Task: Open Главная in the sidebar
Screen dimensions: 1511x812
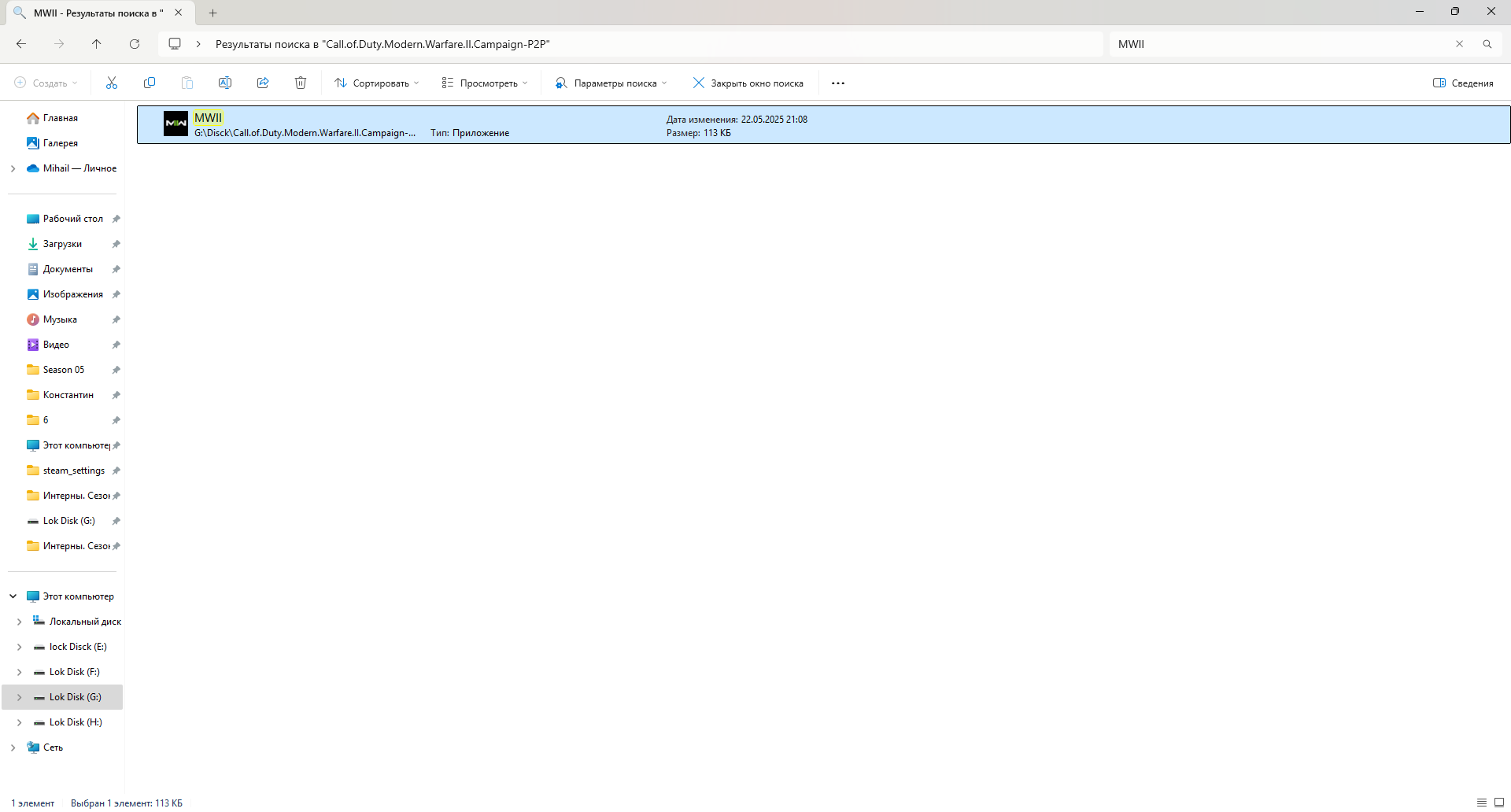Action: point(61,118)
